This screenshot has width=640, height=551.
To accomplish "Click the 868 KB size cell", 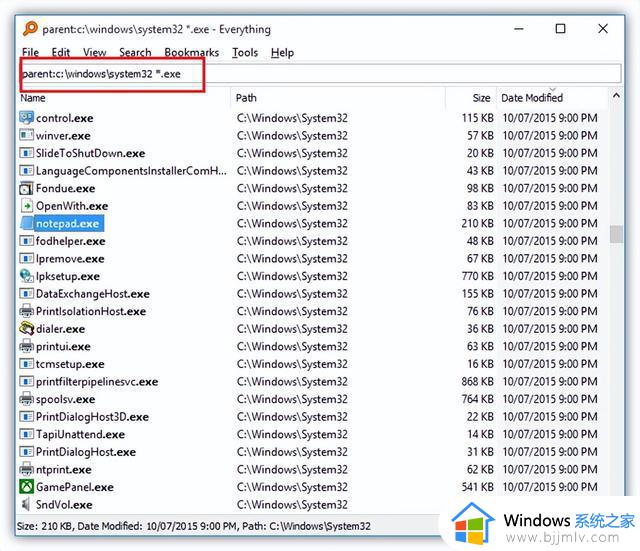I will point(478,381).
